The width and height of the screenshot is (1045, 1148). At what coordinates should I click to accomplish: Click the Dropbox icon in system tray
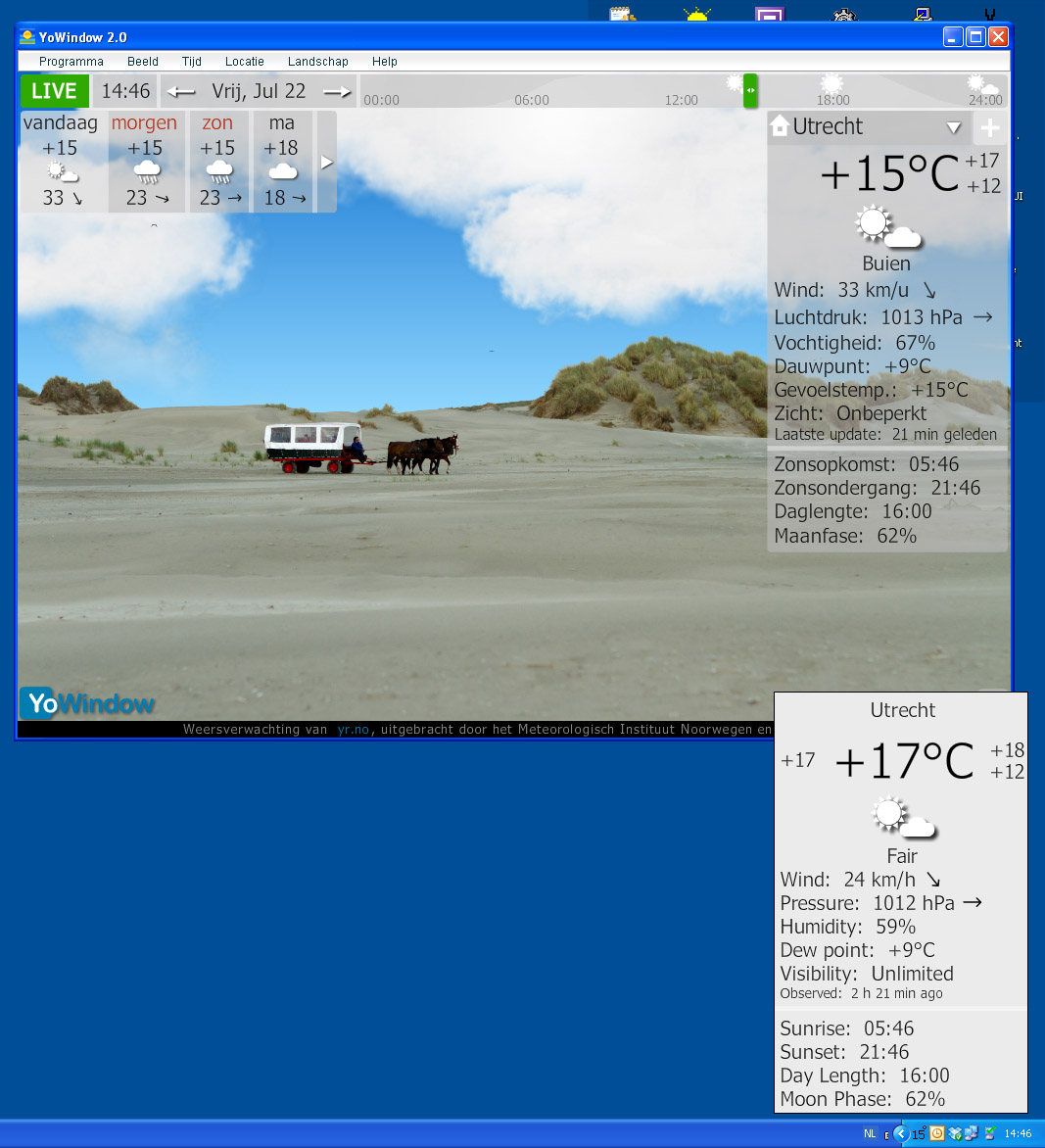tap(955, 1133)
